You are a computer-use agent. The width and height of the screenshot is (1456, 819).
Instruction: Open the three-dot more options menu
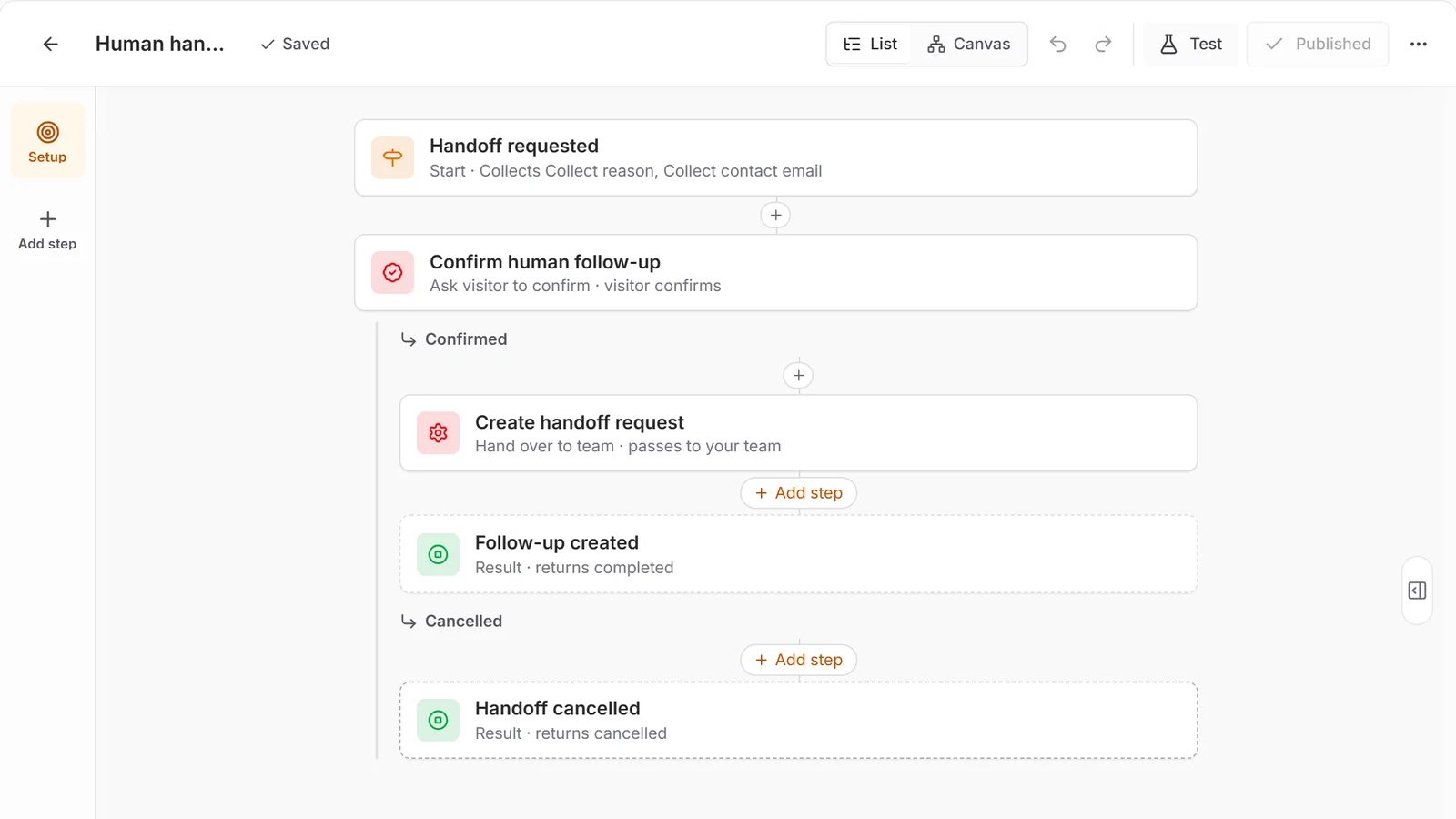[x=1418, y=44]
